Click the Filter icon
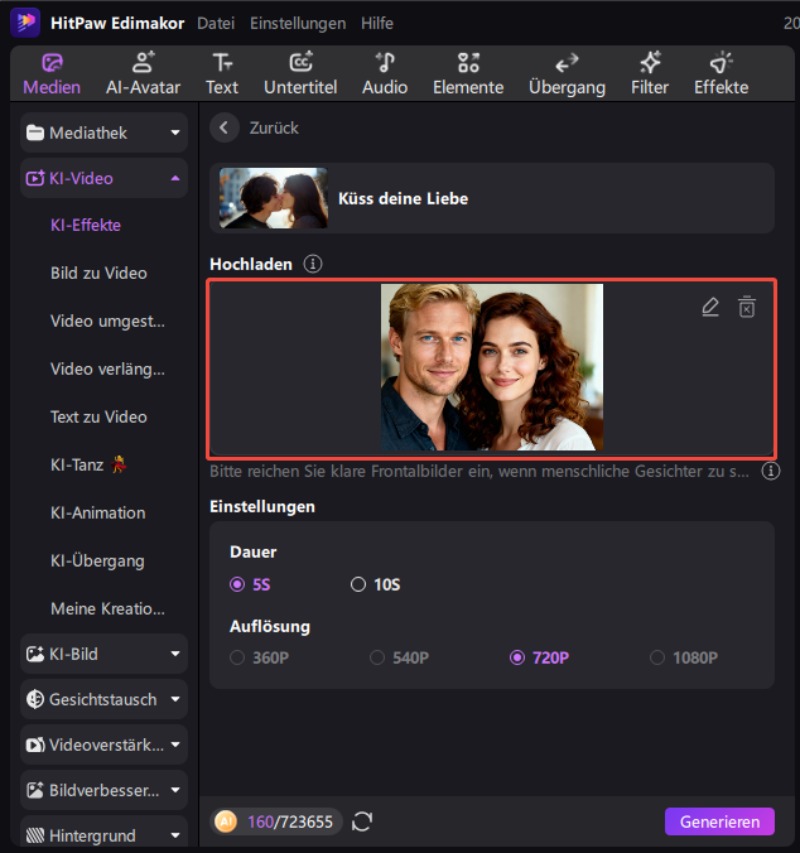This screenshot has height=853, width=800. 649,74
